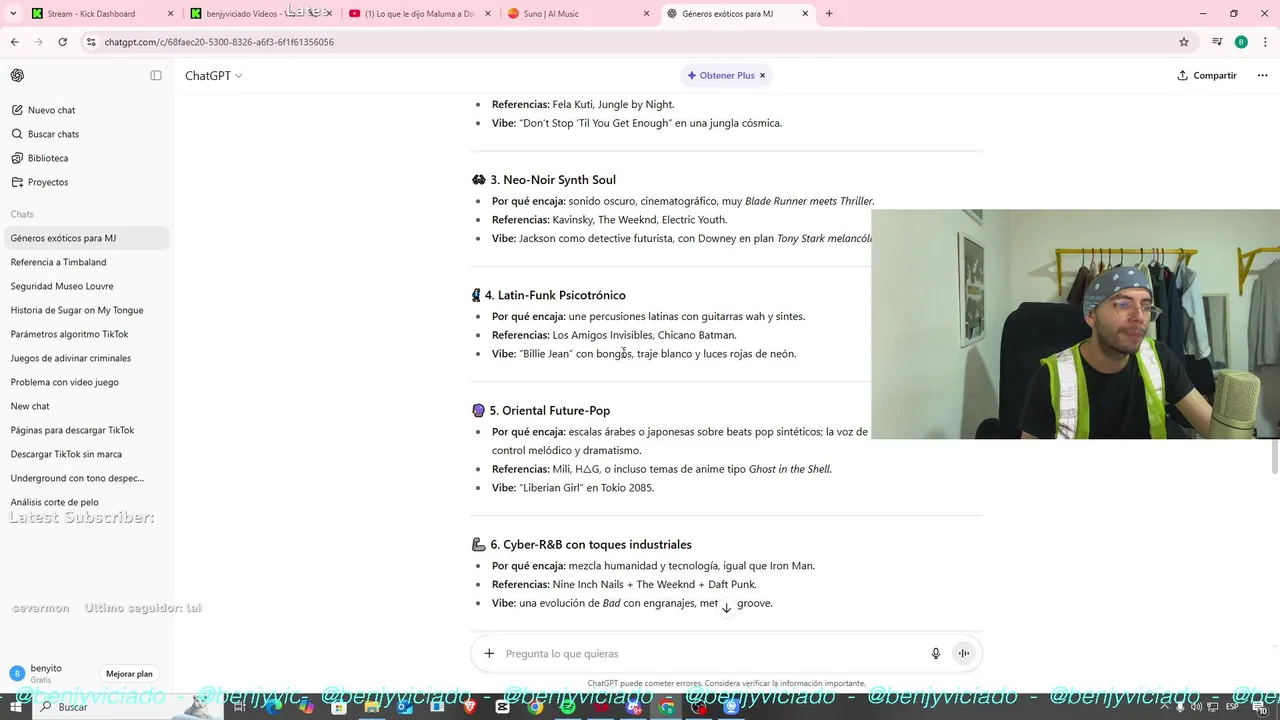
Task: Click the browser back arrow
Action: (15, 42)
